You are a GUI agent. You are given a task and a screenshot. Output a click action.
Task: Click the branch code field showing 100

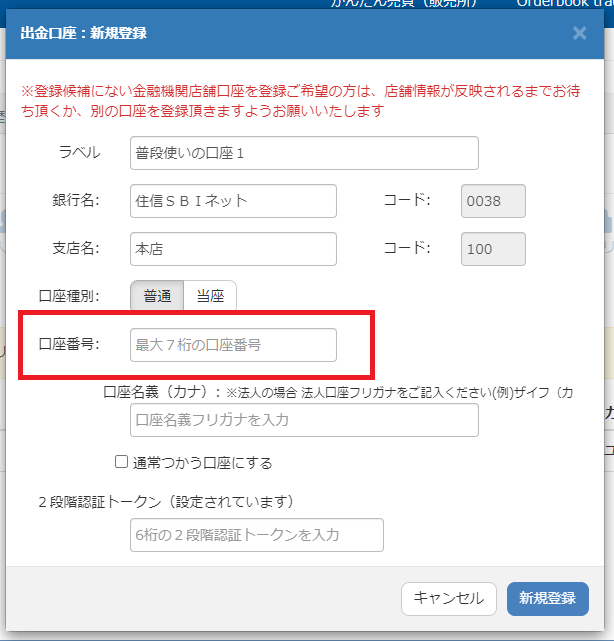[493, 249]
